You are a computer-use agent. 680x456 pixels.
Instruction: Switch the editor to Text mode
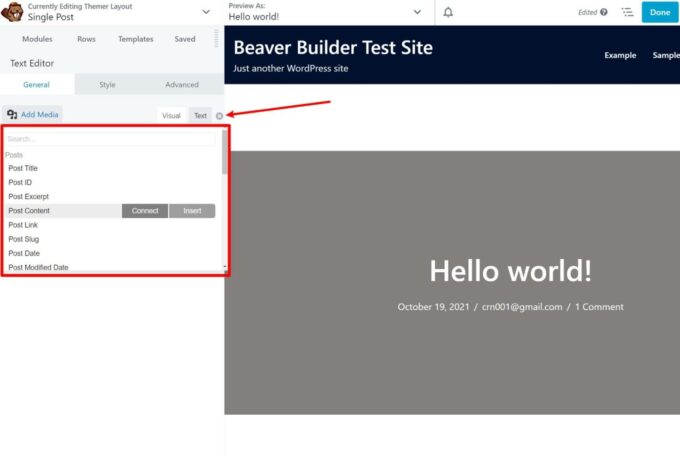point(200,115)
